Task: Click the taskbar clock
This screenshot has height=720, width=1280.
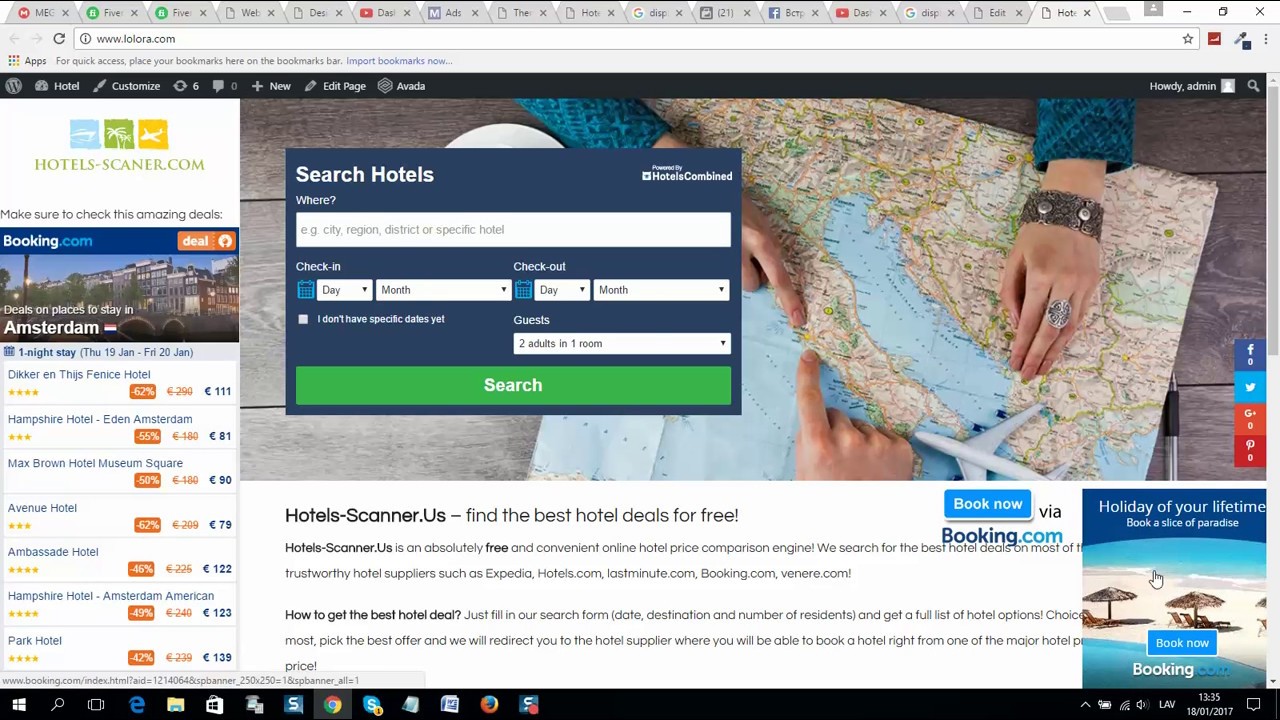Action: 1209,705
